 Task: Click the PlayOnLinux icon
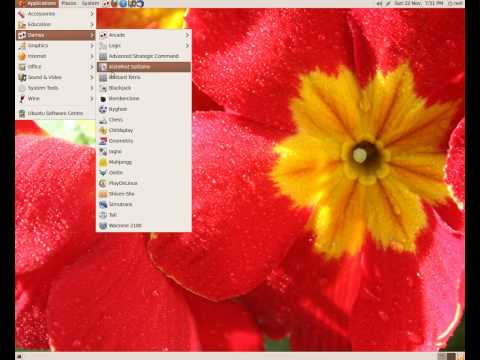click(103, 183)
